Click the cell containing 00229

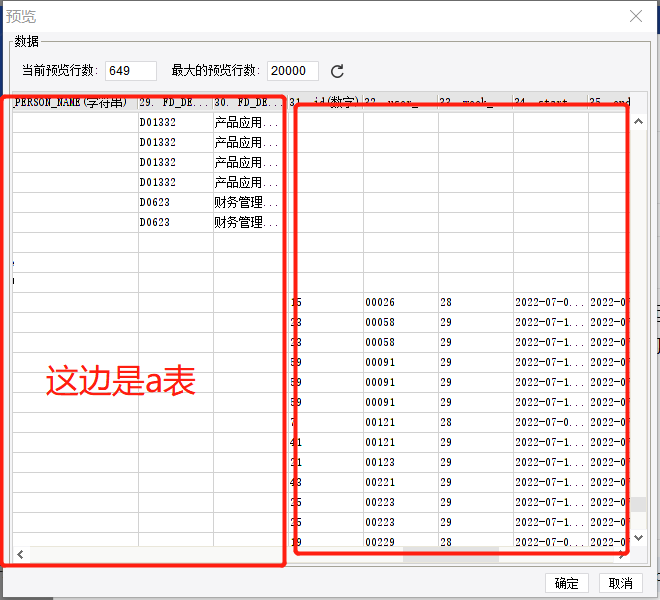[401, 541]
